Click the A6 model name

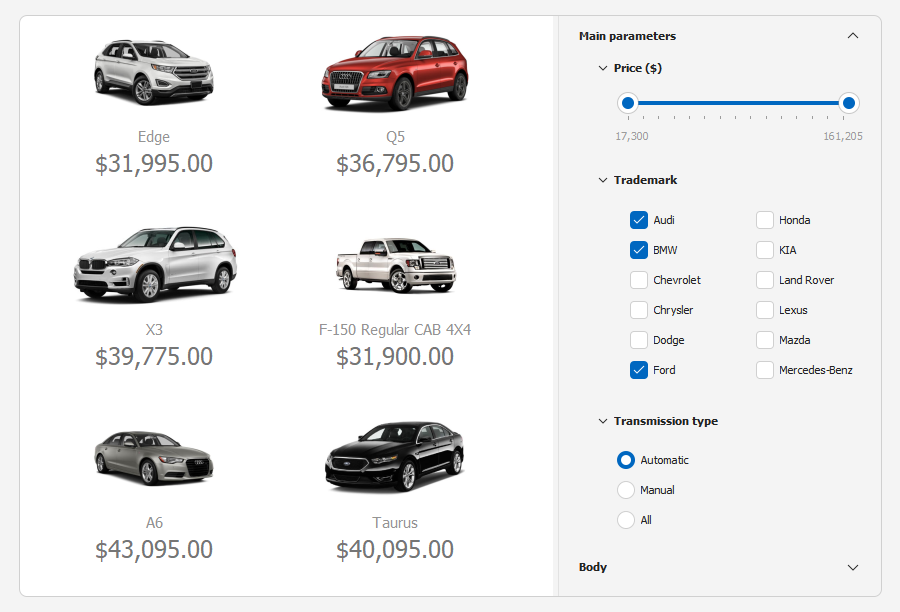pos(154,522)
